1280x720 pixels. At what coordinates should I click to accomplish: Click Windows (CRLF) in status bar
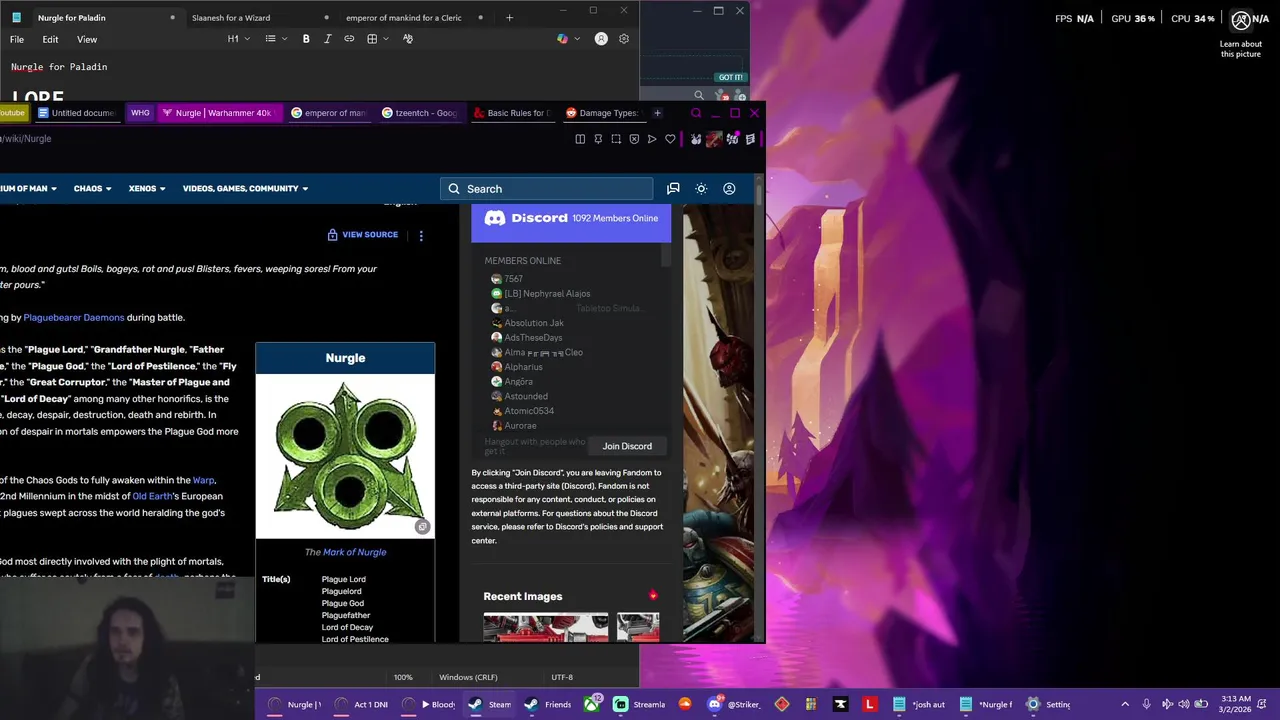point(468,678)
